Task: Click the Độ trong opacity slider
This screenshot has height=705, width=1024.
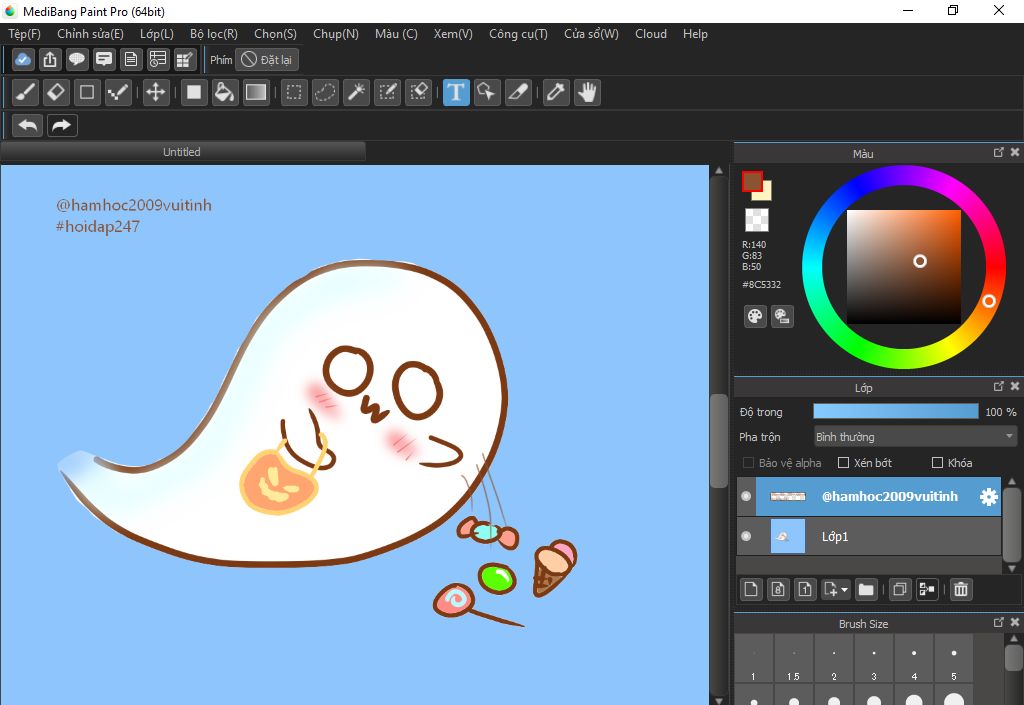Action: click(895, 411)
